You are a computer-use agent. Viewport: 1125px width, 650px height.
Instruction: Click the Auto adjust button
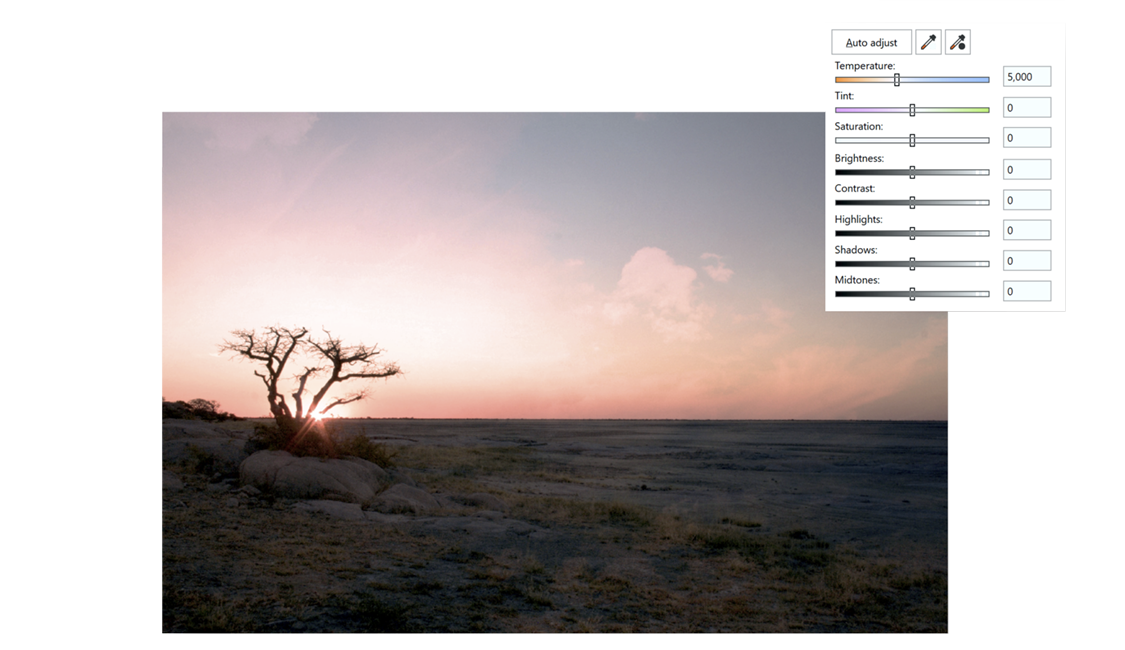[871, 42]
